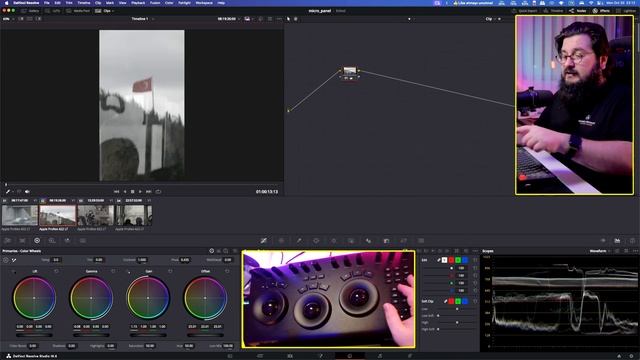Show the Media Pool button
This screenshot has height=360, width=640.
[x=78, y=11]
